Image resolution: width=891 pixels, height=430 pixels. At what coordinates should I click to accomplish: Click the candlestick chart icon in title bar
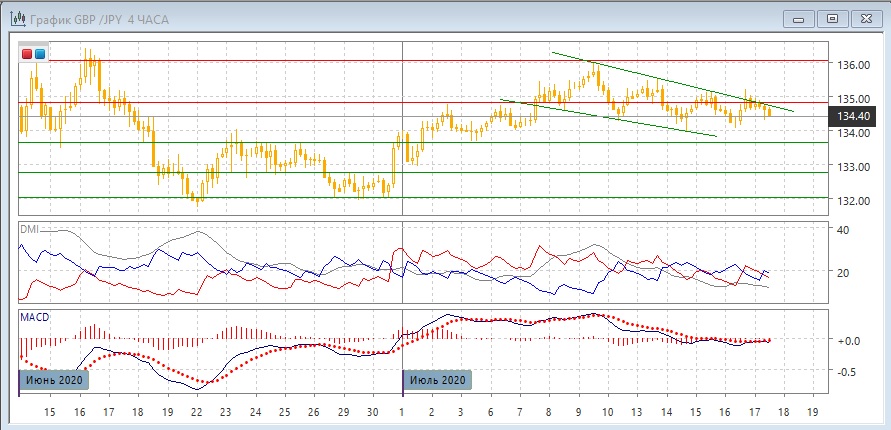tap(19, 19)
